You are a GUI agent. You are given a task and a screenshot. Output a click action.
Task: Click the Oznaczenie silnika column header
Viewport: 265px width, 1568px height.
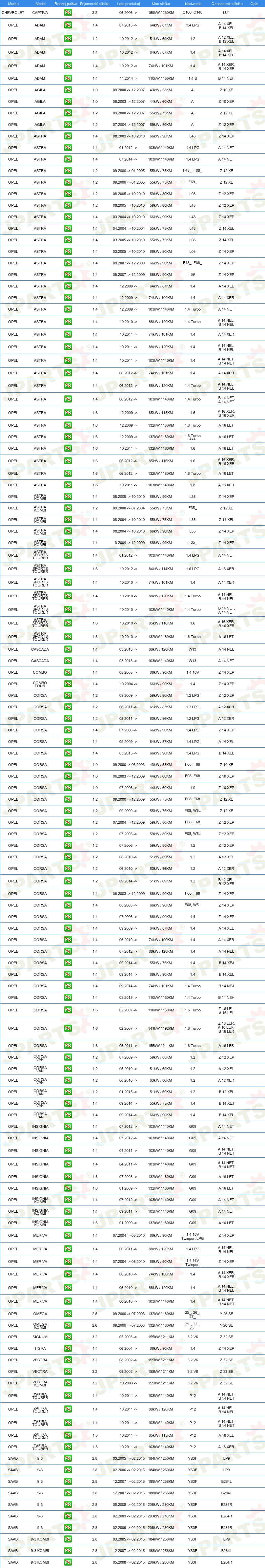pos(227,4)
